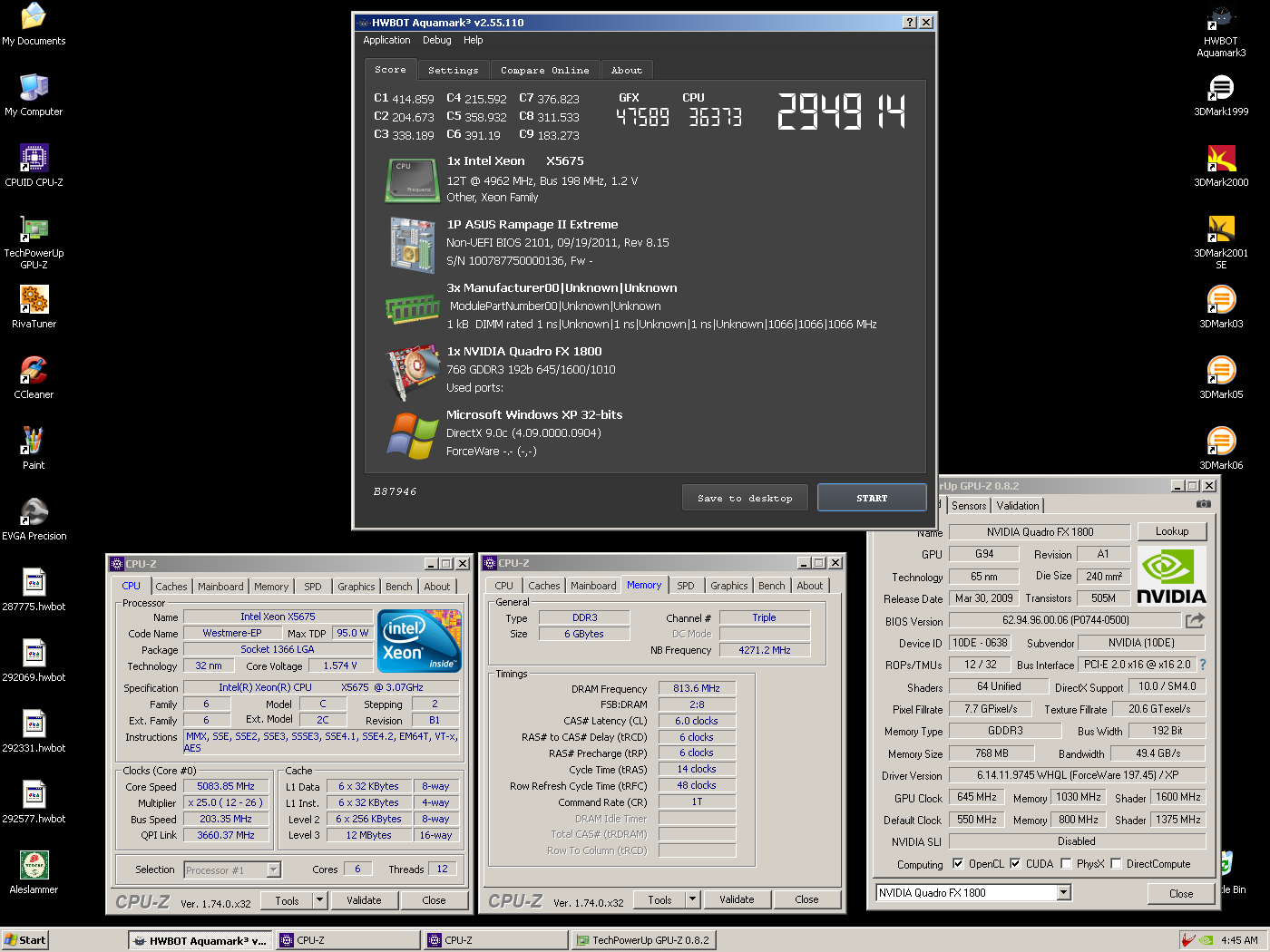The image size is (1270, 952).
Task: Expand the Tools dropdown arrow in Memory CPU-Z window
Action: point(692,899)
